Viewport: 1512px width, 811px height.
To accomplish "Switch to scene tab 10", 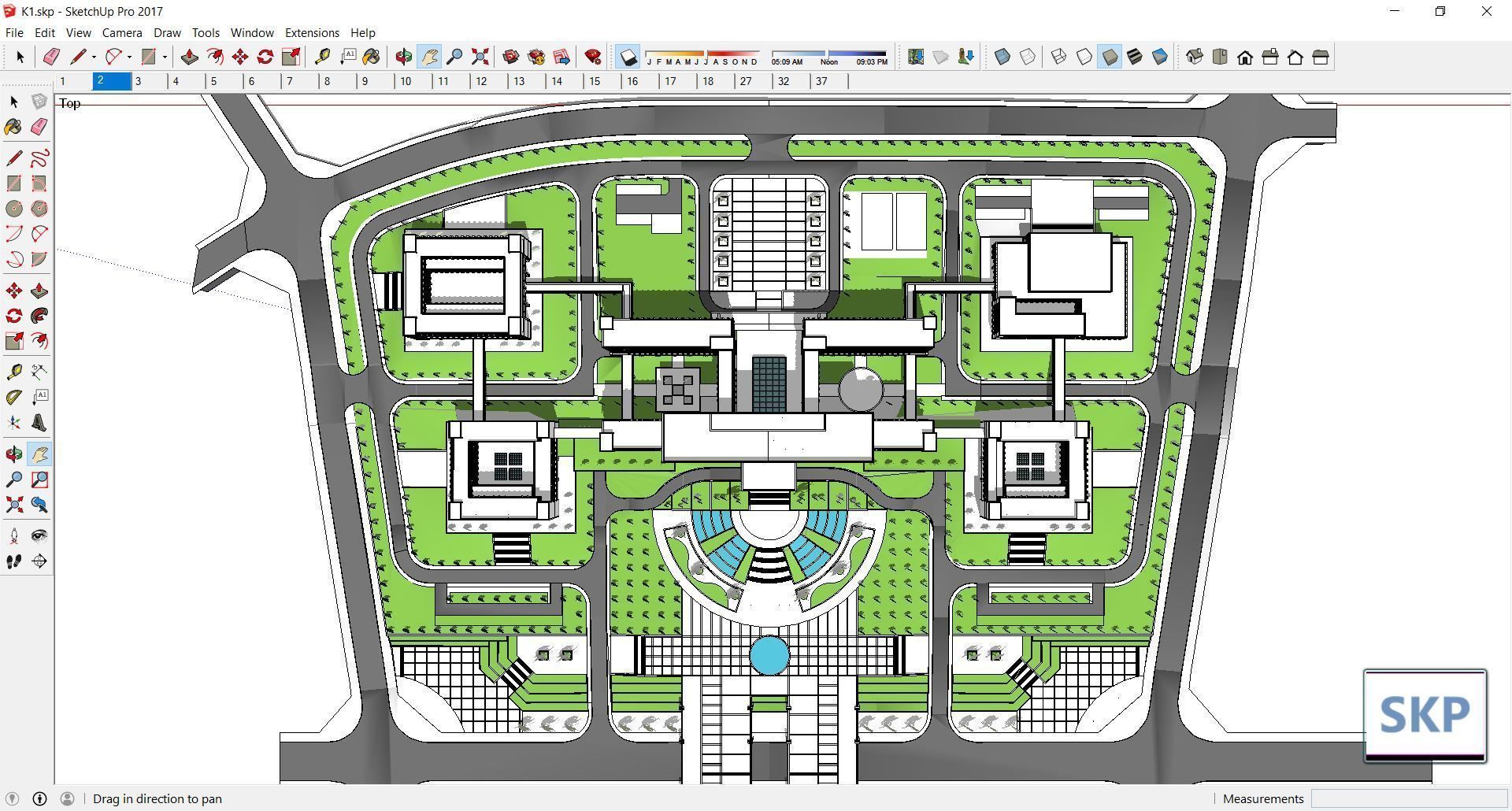I will coord(413,81).
